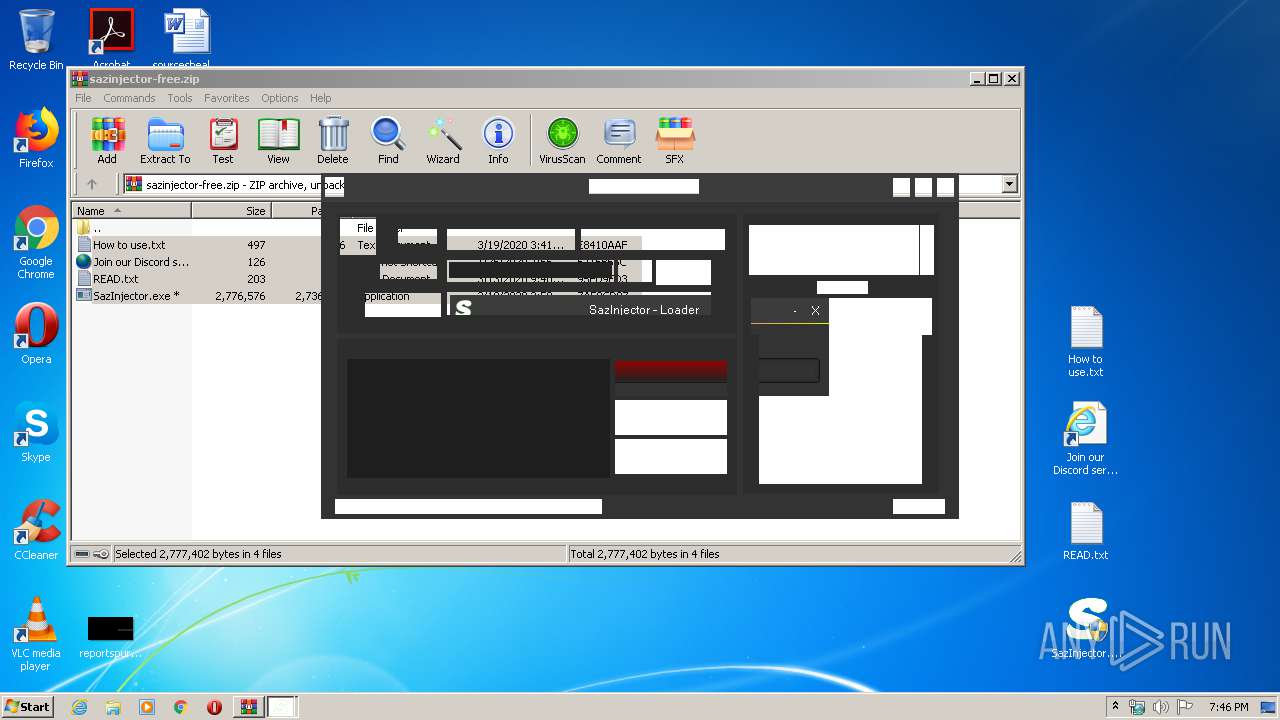
Task: Click the Test archive icon
Action: pos(223,140)
